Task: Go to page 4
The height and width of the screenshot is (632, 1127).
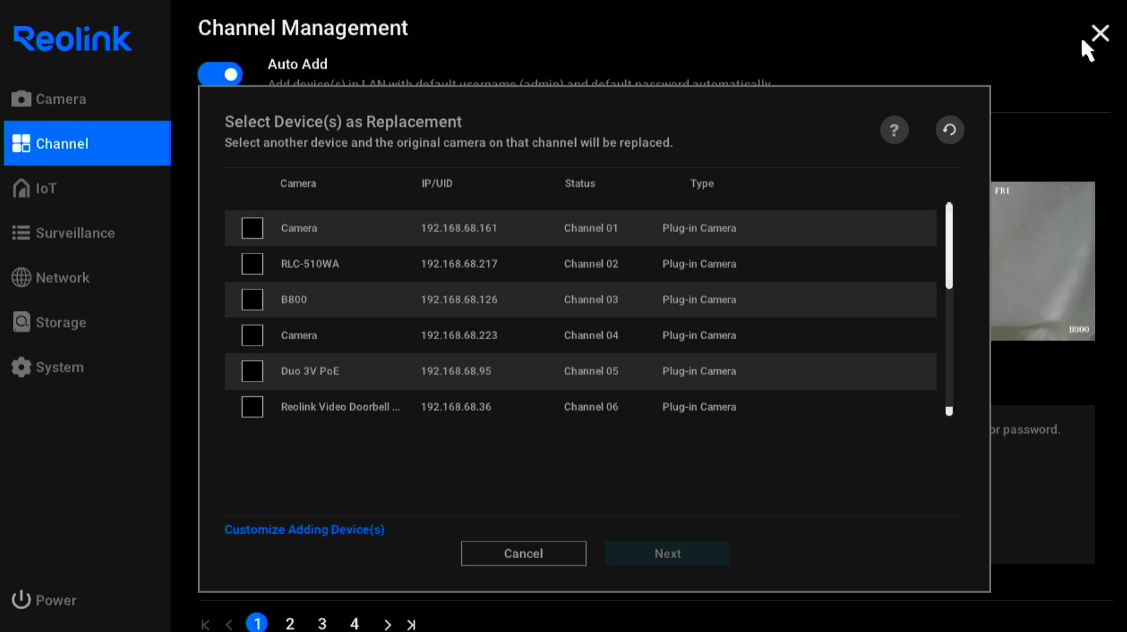Action: pyautogui.click(x=354, y=623)
